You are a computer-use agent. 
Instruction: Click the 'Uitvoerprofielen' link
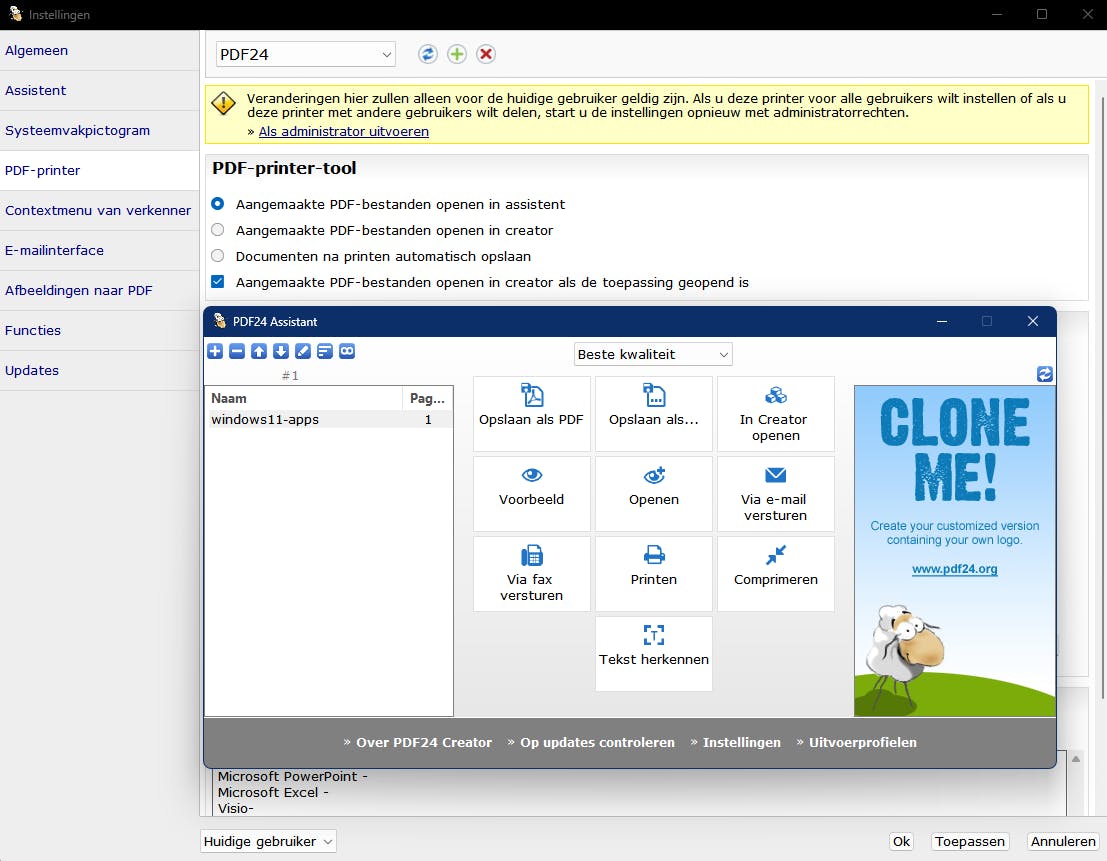(863, 742)
